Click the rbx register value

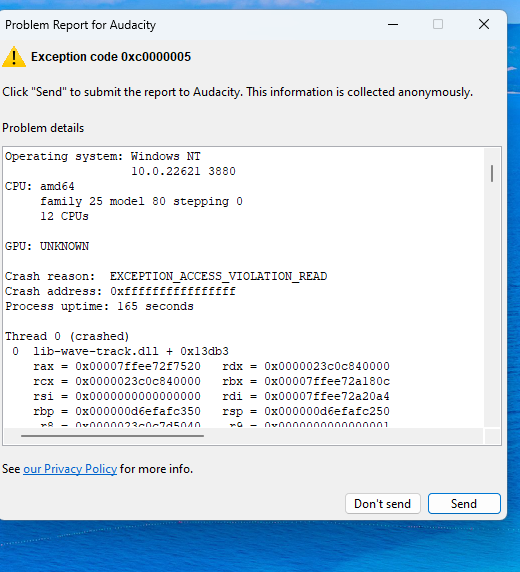327,381
